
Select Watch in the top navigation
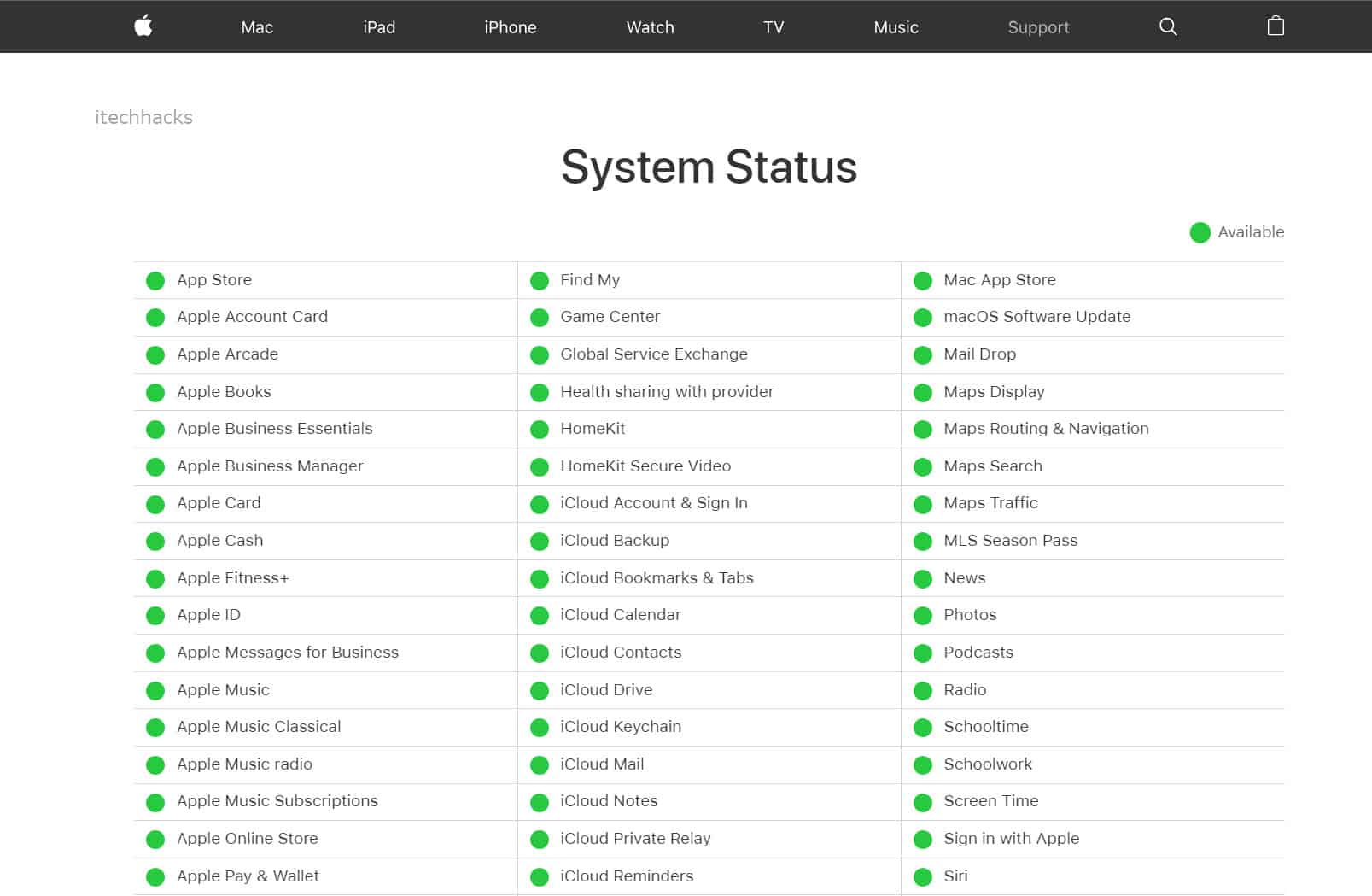(650, 27)
